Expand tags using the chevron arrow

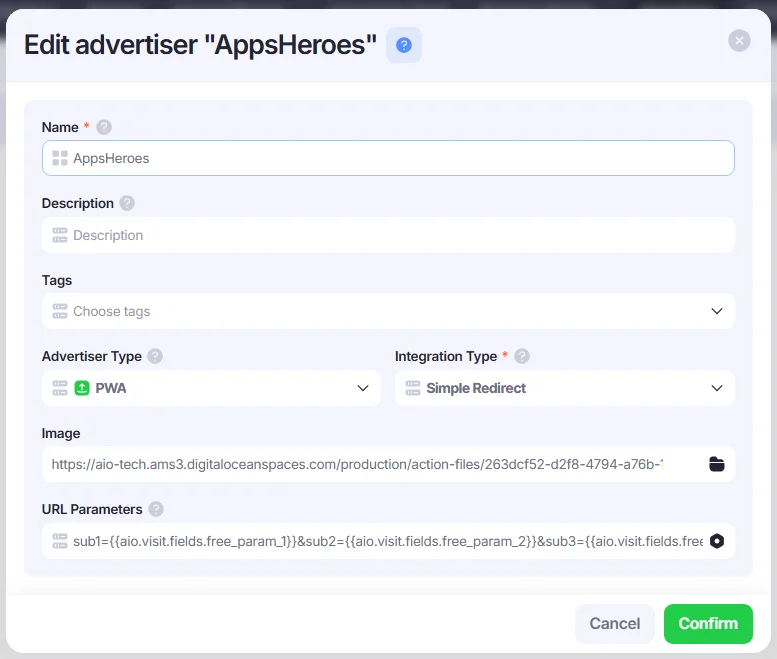pyautogui.click(x=717, y=311)
